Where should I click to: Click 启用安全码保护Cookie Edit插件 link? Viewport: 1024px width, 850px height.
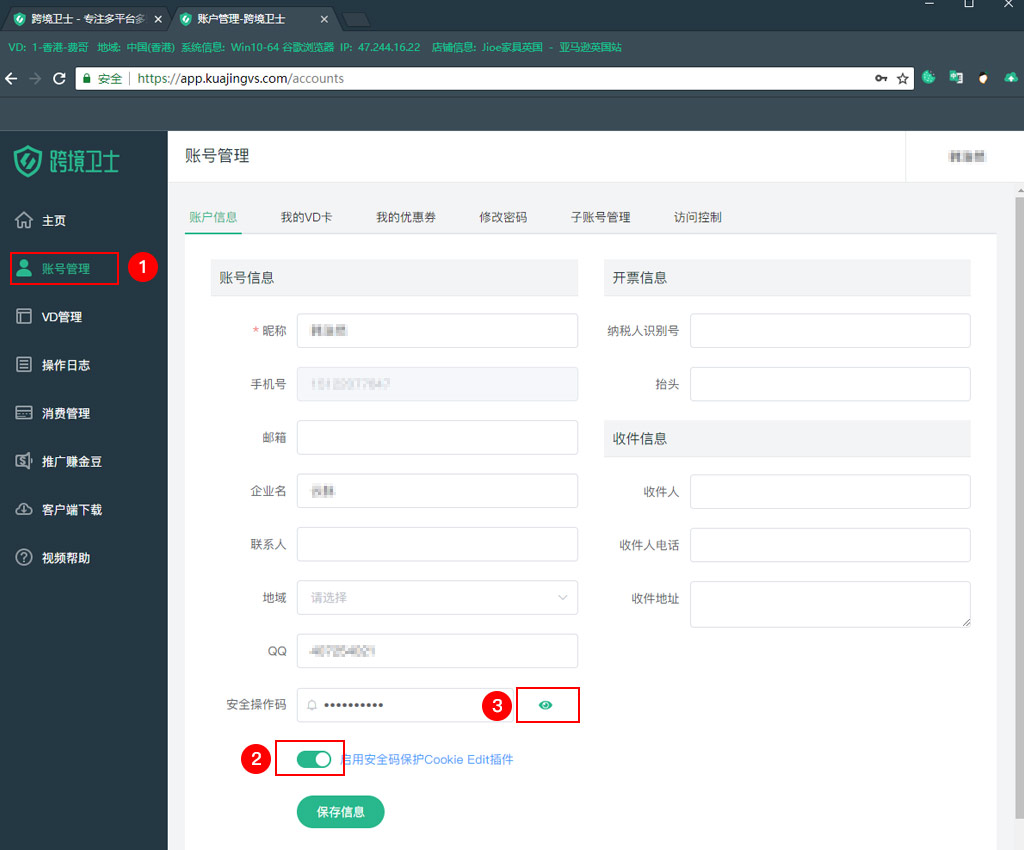point(426,759)
